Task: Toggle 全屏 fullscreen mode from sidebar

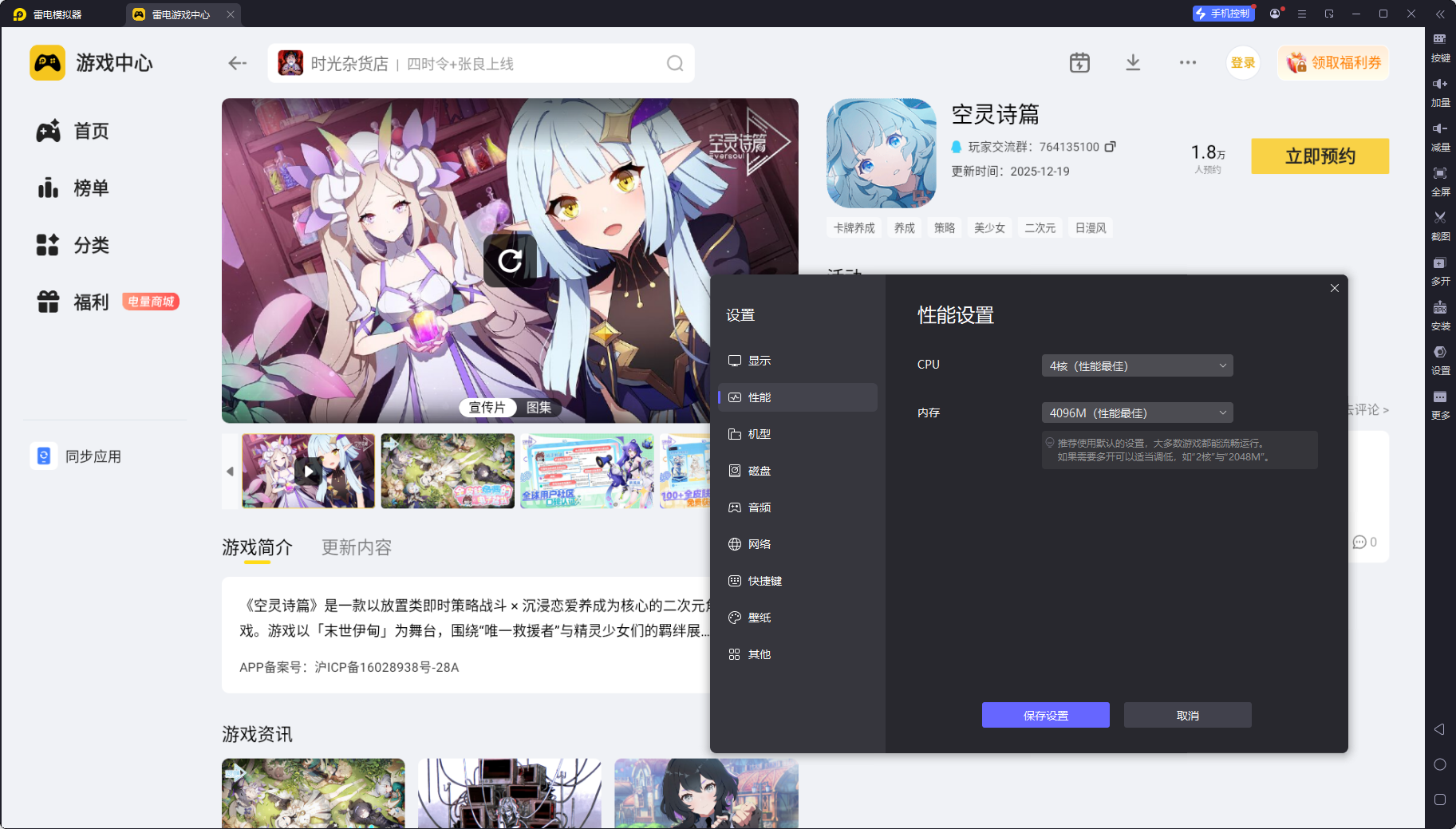Action: [1440, 181]
